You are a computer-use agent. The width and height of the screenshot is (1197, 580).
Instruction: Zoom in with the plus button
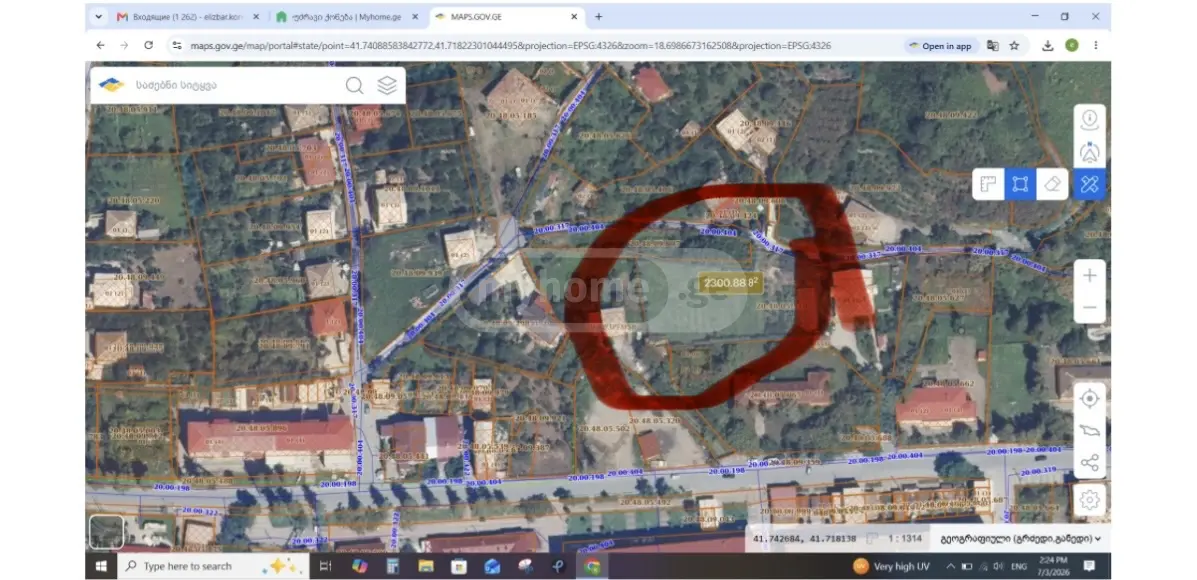pos(1089,276)
